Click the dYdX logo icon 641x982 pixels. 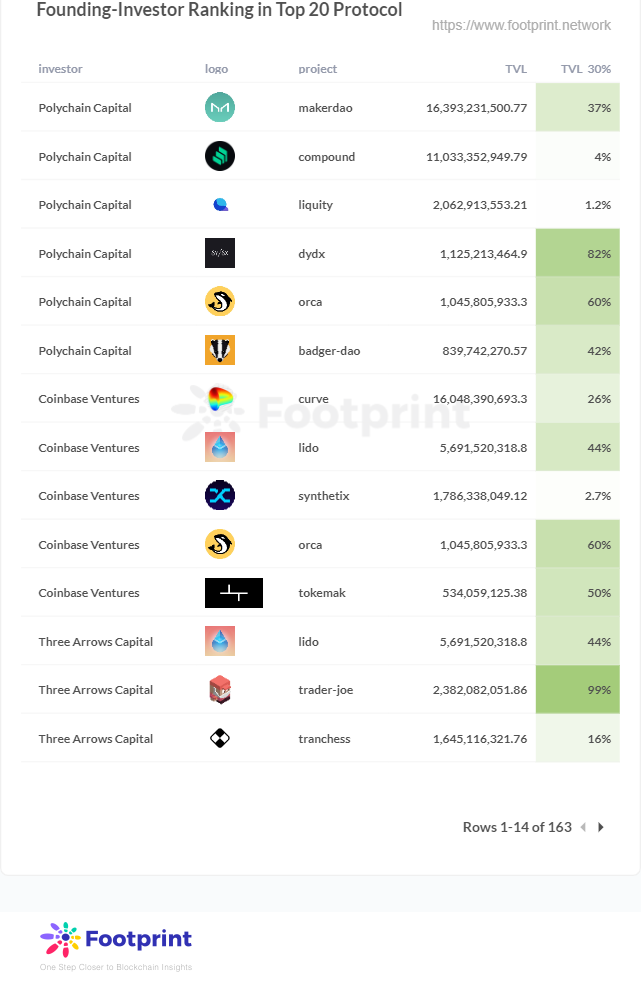pos(220,253)
